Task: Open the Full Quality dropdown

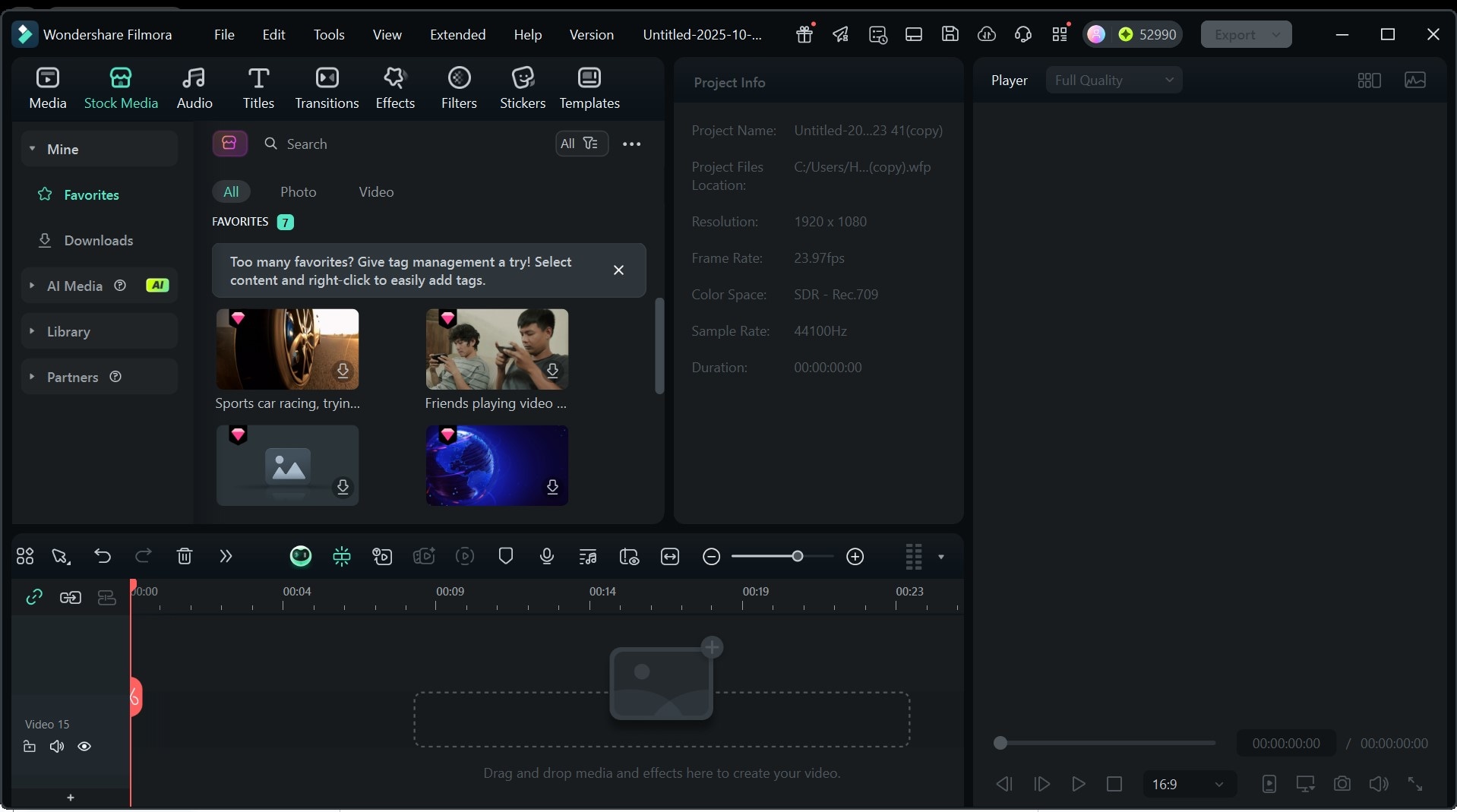Action: click(1113, 81)
